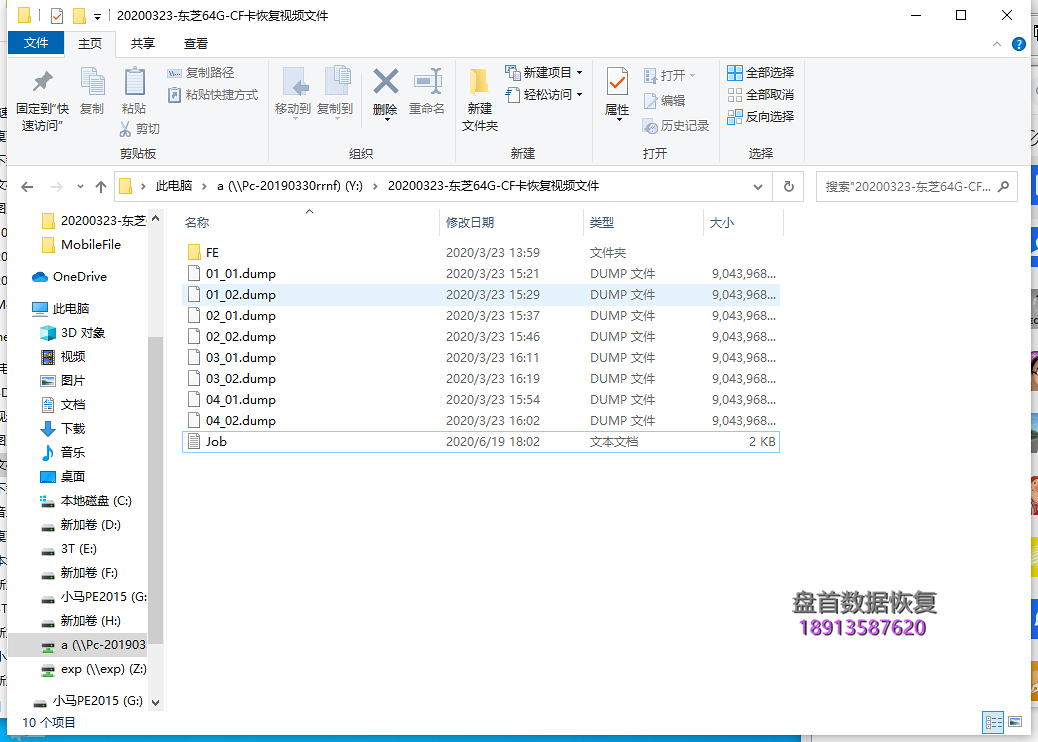The width and height of the screenshot is (1038, 742).
Task: Click the Edit ribbon icon
Action: [651, 101]
